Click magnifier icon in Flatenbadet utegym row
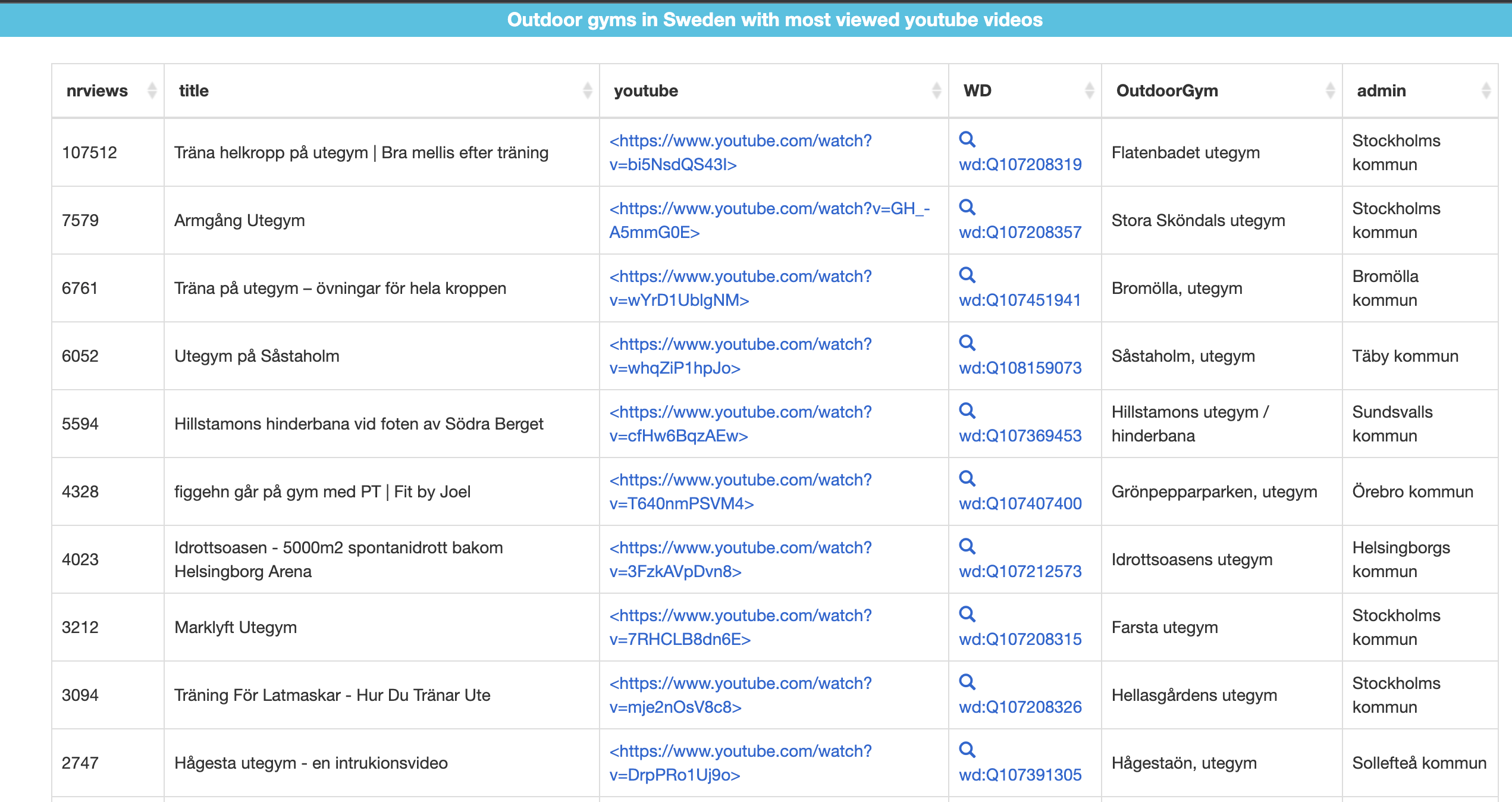This screenshot has width=1512, height=802. click(x=967, y=139)
